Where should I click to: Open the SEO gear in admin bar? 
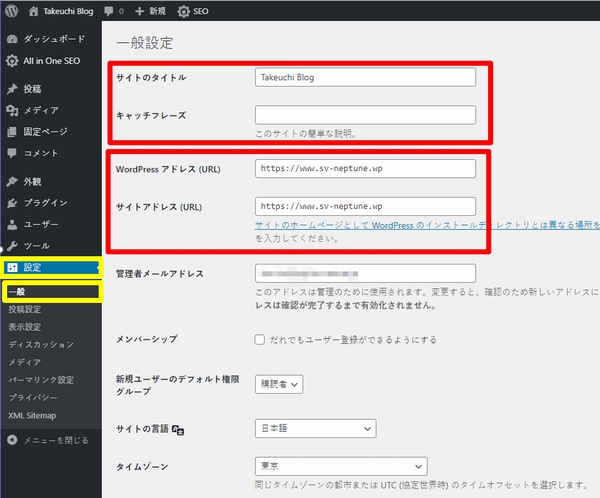[x=184, y=11]
